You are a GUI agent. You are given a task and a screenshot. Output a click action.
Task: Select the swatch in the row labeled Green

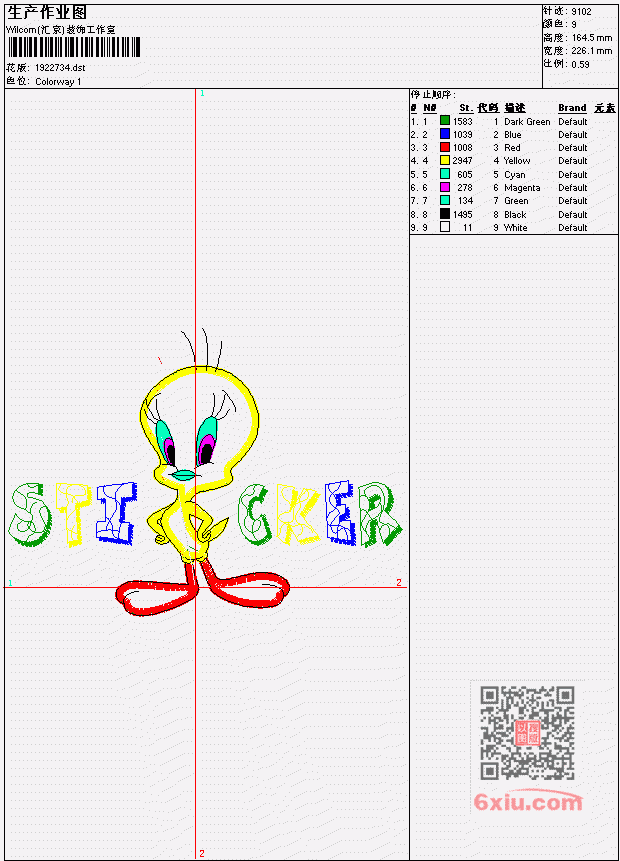click(x=445, y=200)
